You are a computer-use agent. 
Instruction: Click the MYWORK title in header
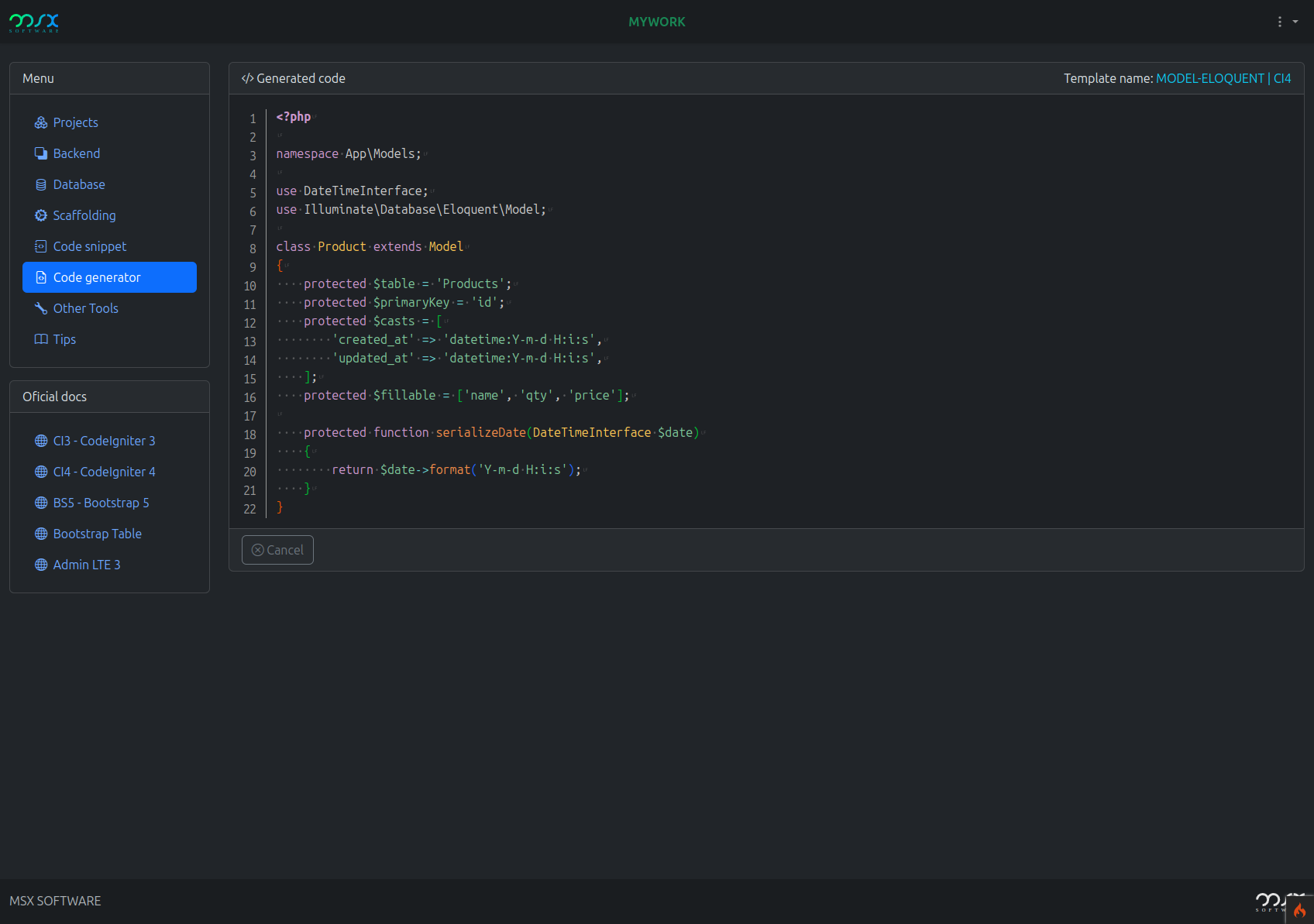click(656, 22)
